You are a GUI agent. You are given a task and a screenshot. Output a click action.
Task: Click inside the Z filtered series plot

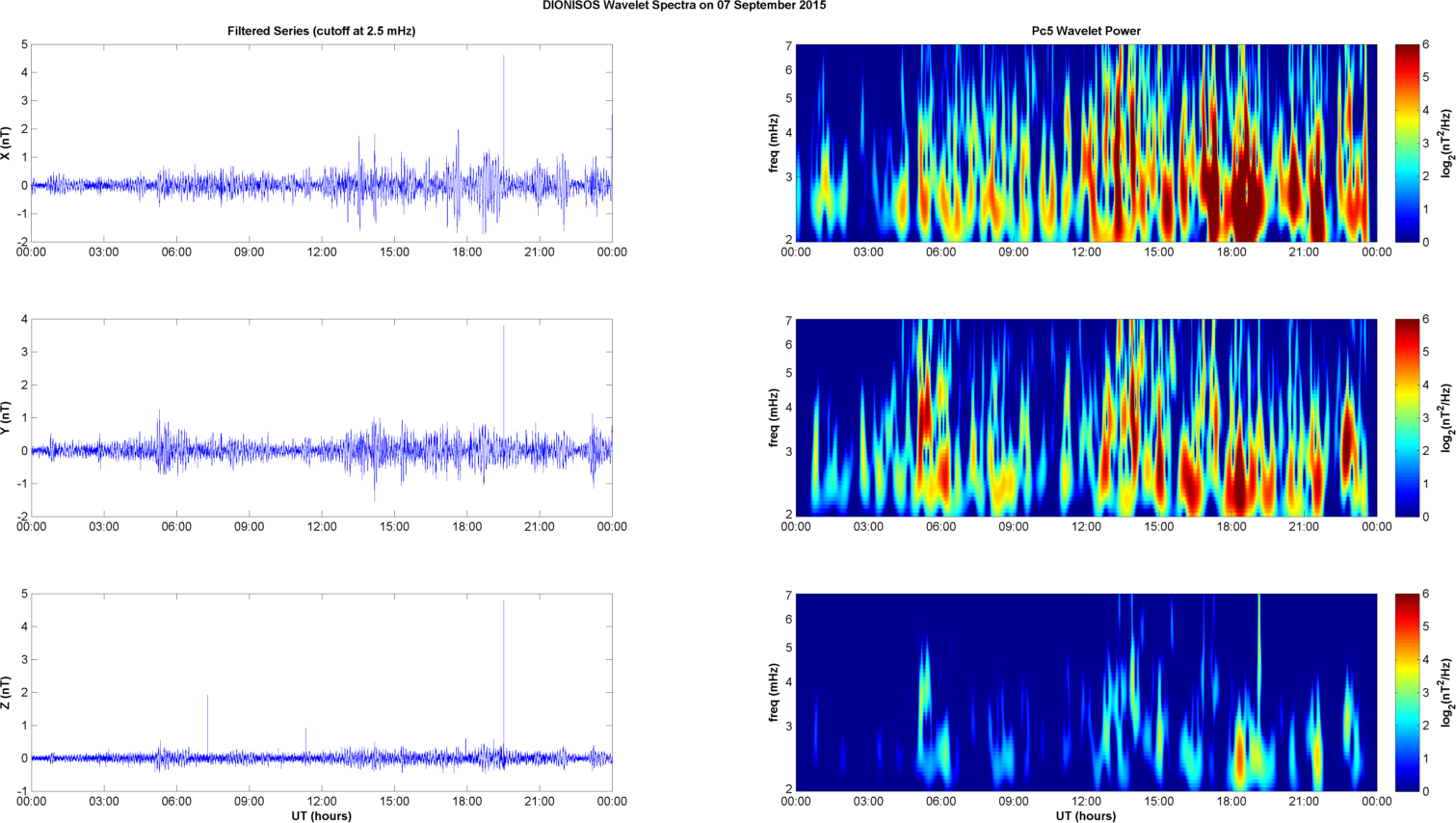click(321, 692)
